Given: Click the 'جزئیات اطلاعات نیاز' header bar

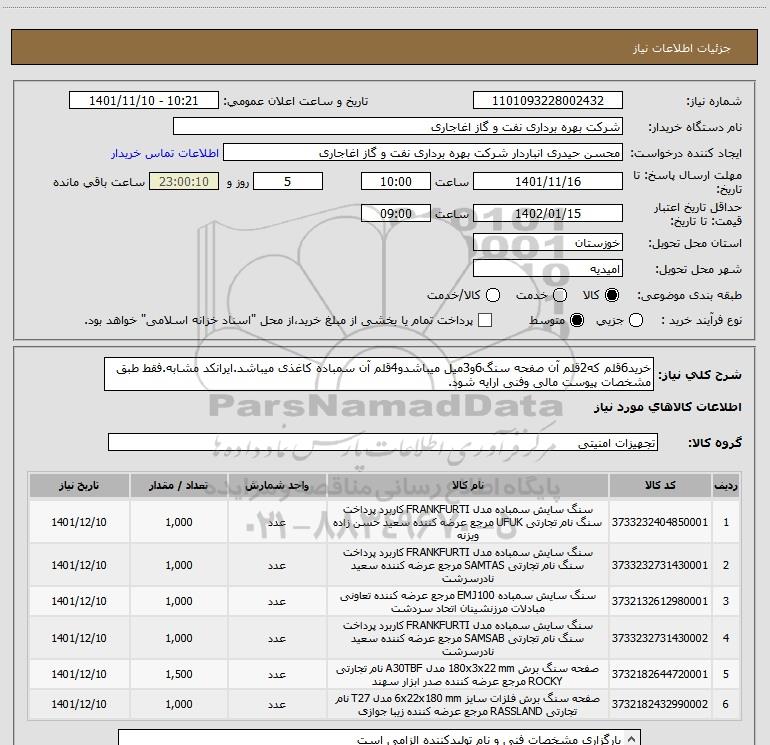Looking at the screenshot, I should pyautogui.click(x=384, y=48).
